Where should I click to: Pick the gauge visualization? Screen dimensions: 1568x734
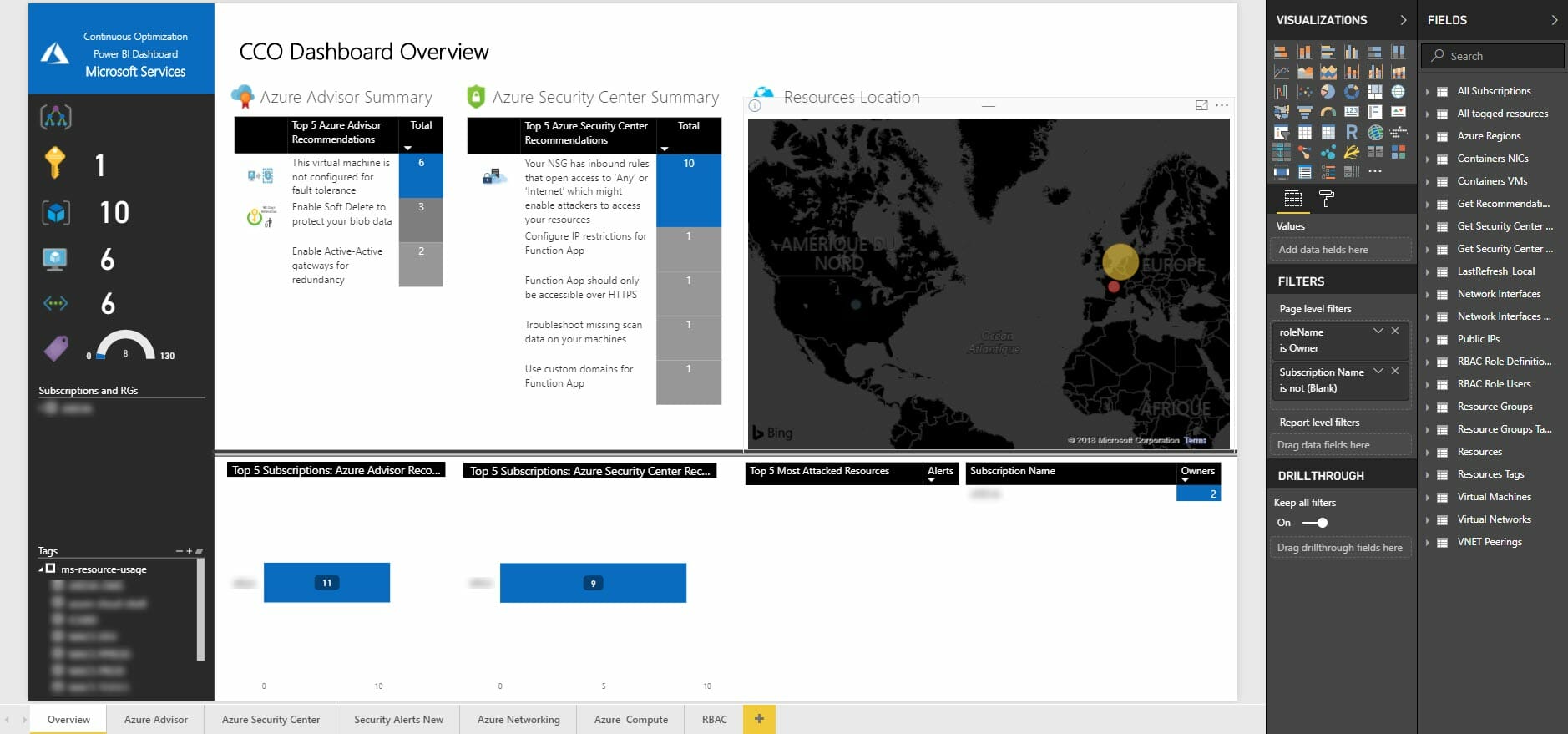(x=1328, y=112)
